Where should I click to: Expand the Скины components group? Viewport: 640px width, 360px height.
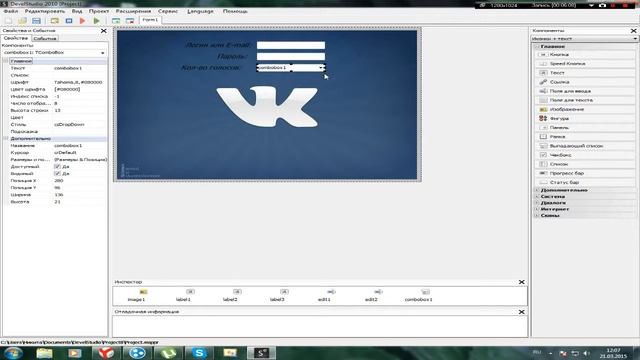(x=537, y=216)
